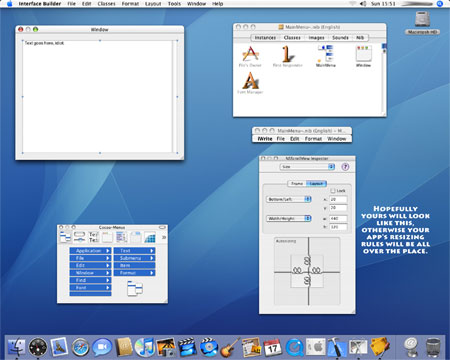Open Xcode hammer icon in Dock
Image resolution: width=450 pixels, height=360 pixels.
pyautogui.click(x=337, y=347)
